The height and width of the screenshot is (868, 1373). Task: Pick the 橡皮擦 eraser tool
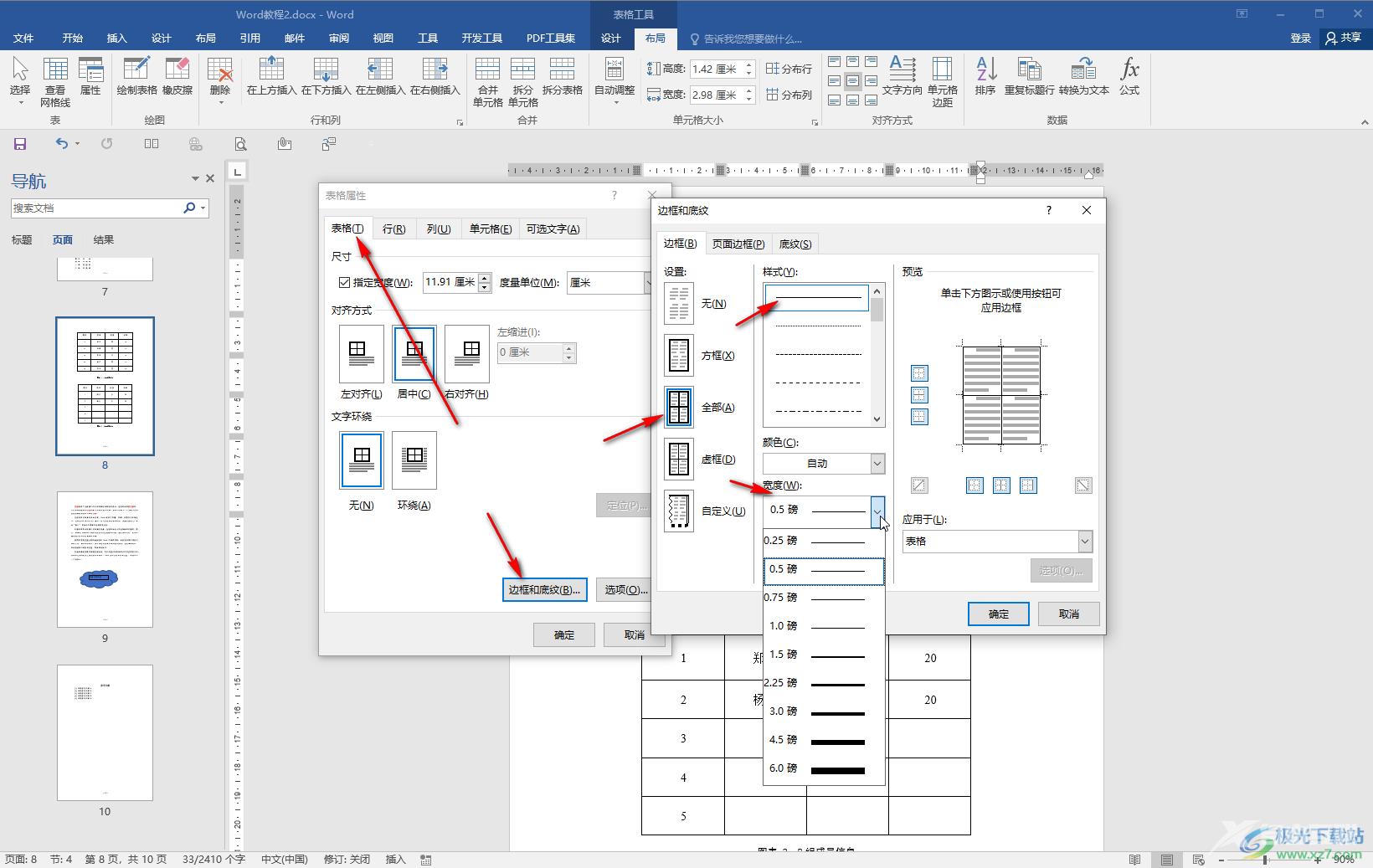point(177,77)
